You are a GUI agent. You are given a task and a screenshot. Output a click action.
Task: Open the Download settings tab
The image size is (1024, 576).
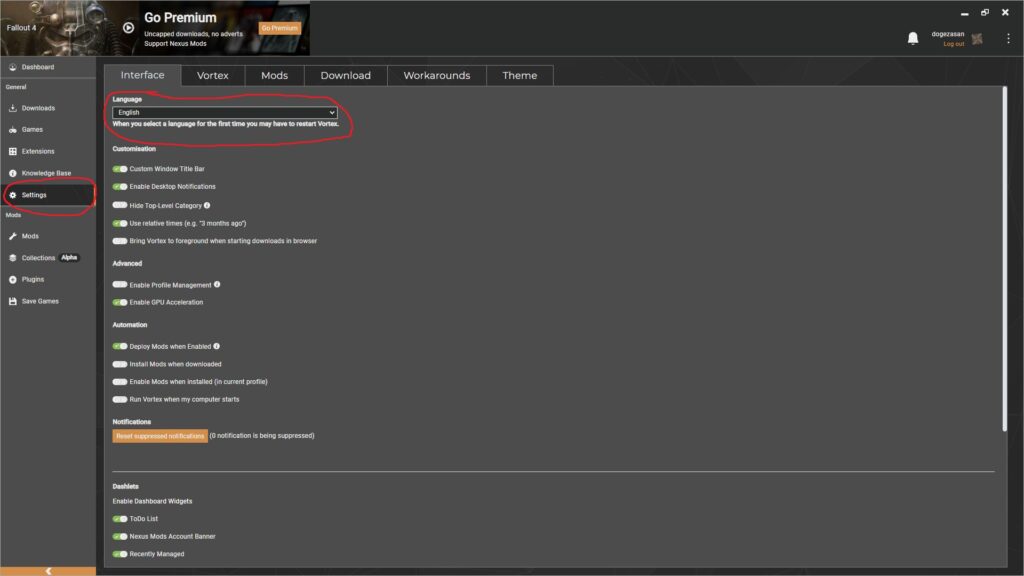click(x=345, y=76)
